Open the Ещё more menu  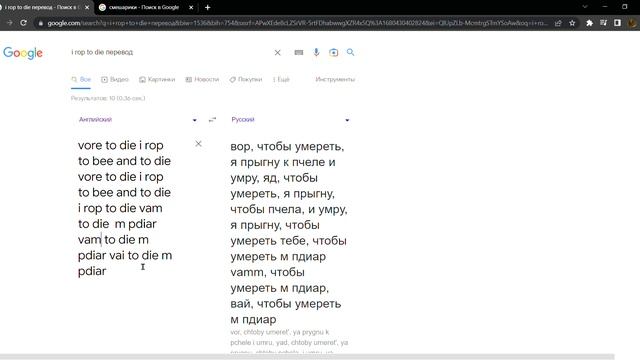coord(281,80)
